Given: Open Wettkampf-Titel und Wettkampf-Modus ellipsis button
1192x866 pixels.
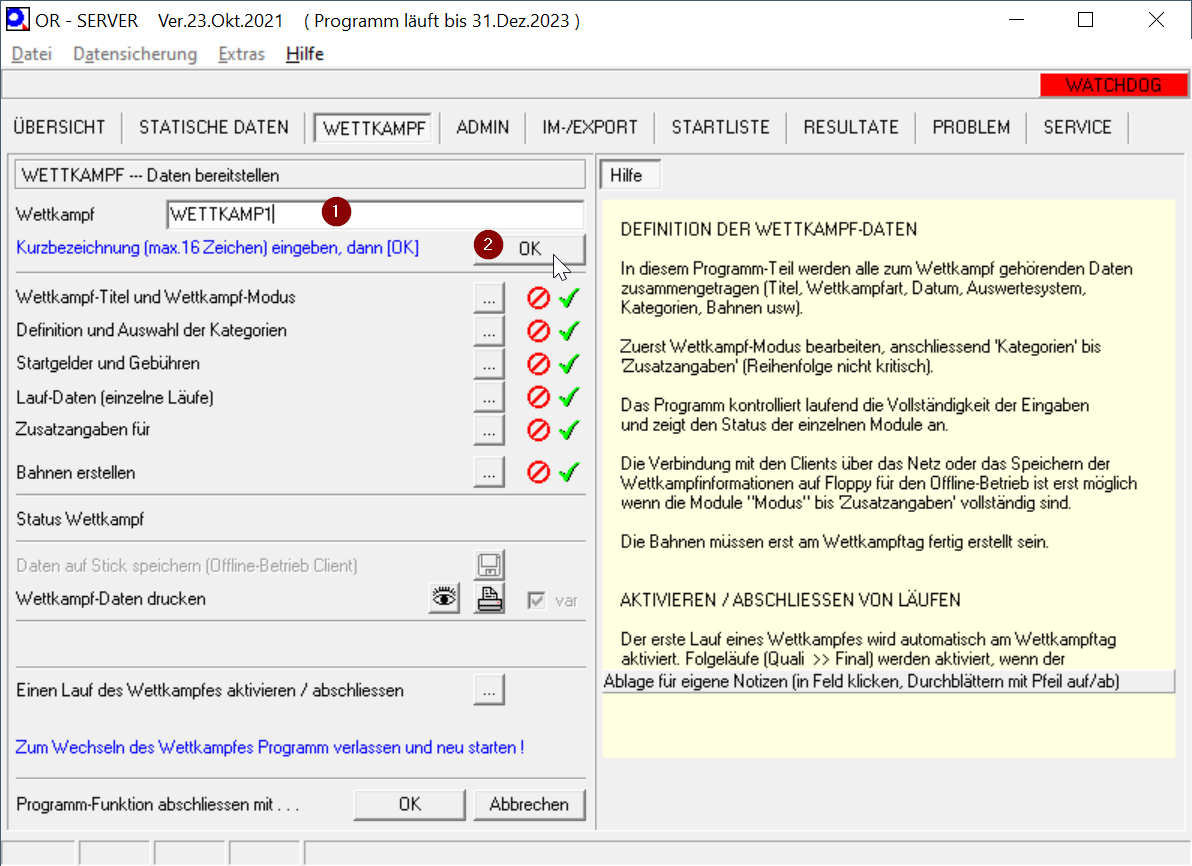Looking at the screenshot, I should click(488, 298).
